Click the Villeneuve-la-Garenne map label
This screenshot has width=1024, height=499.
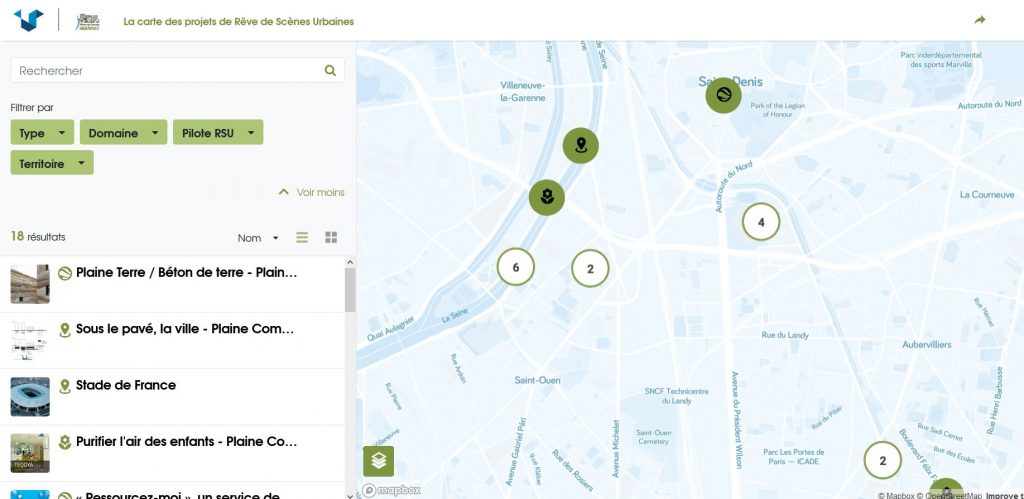pos(522,91)
